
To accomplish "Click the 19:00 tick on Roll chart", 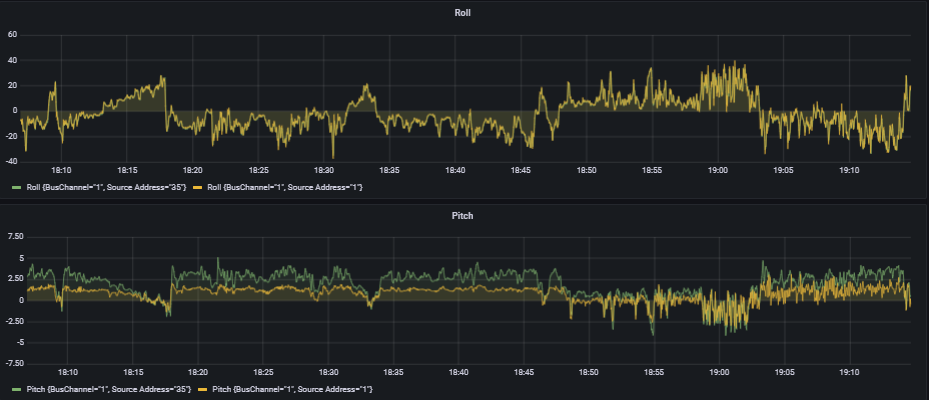I will tap(718, 170).
